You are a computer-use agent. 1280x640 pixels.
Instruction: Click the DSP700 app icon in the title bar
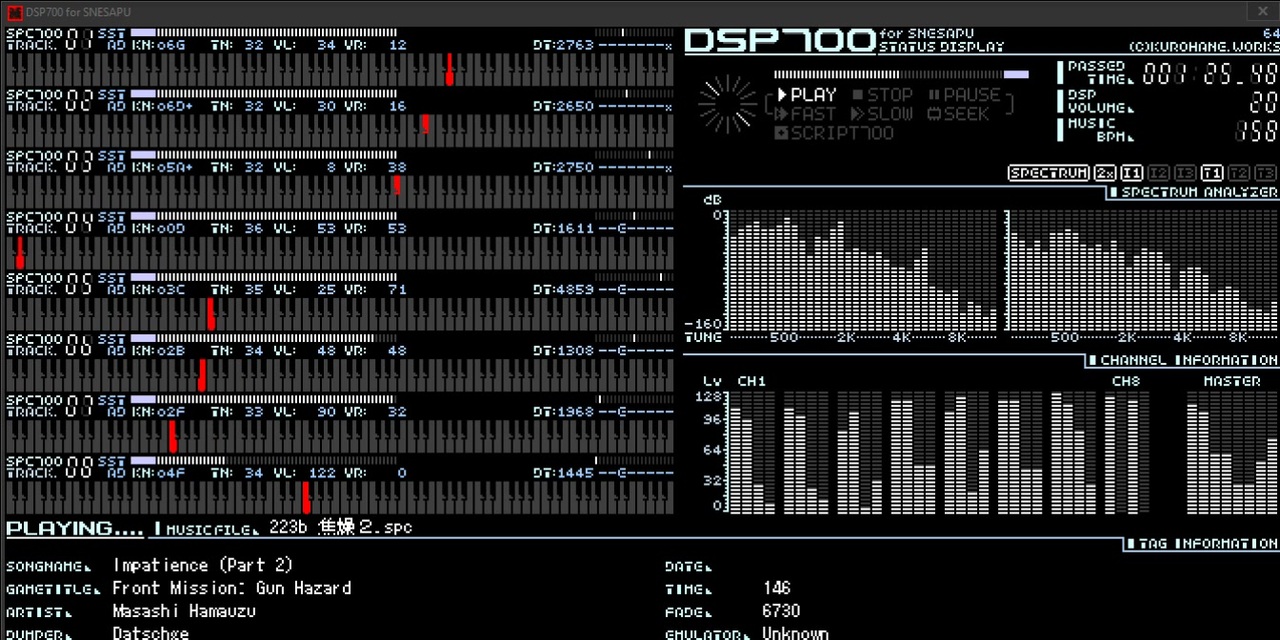click(14, 12)
